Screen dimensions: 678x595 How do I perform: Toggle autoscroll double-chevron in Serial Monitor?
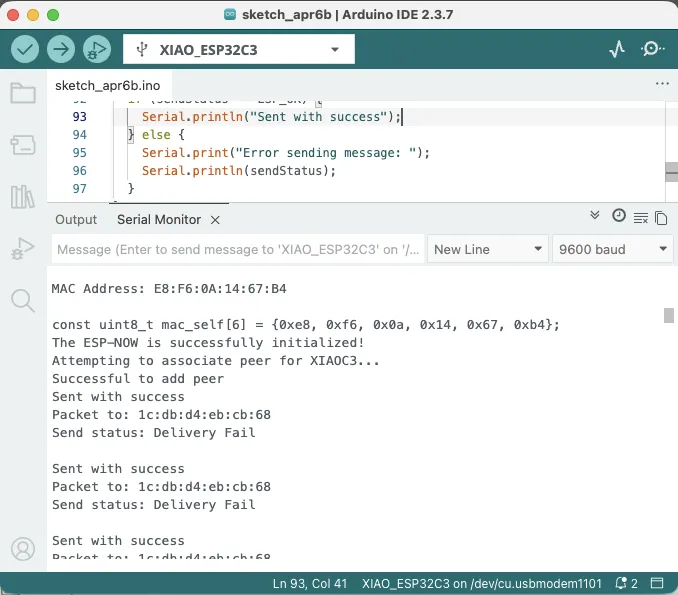[x=595, y=215]
